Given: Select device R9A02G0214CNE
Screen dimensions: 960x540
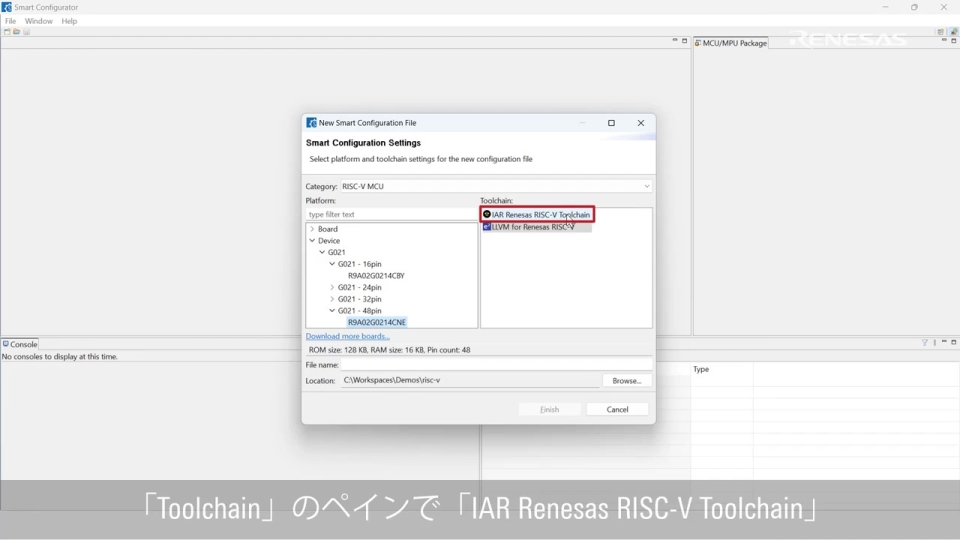Looking at the screenshot, I should tap(377, 322).
